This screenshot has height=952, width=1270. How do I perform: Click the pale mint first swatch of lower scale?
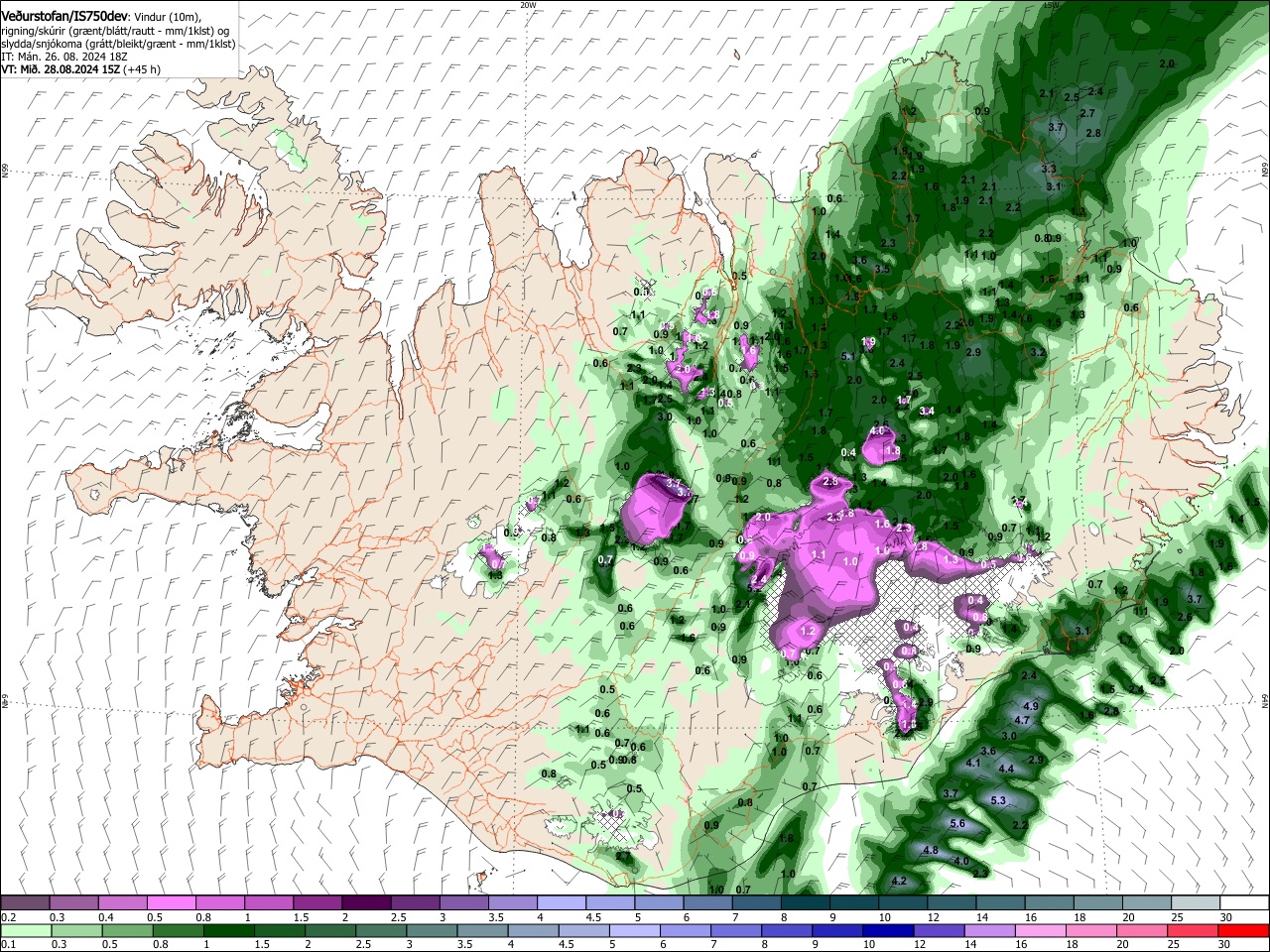26,930
